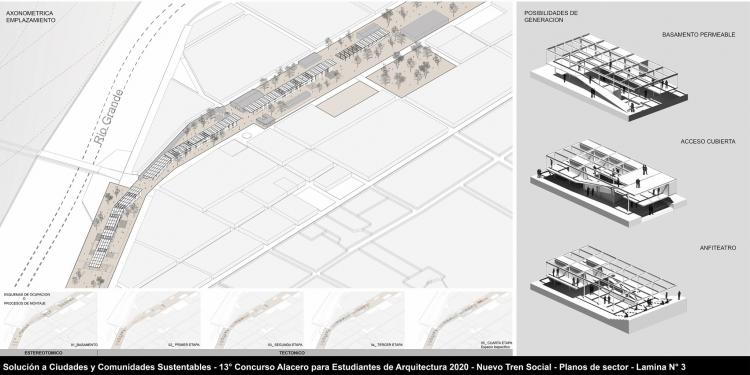Select the 03_Segunda Etapa diagram thumbnail
The height and width of the screenshot is (375, 750).
coord(254,320)
